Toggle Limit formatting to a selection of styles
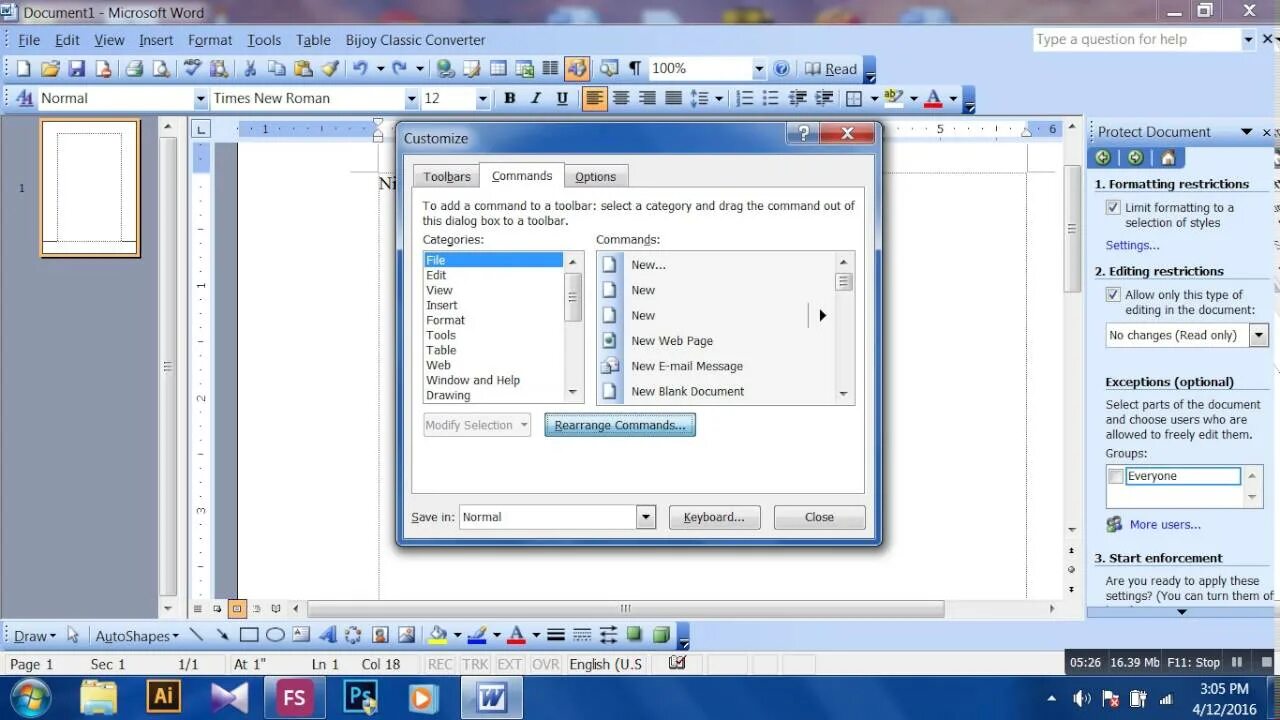Image resolution: width=1280 pixels, height=720 pixels. pyautogui.click(x=1113, y=207)
